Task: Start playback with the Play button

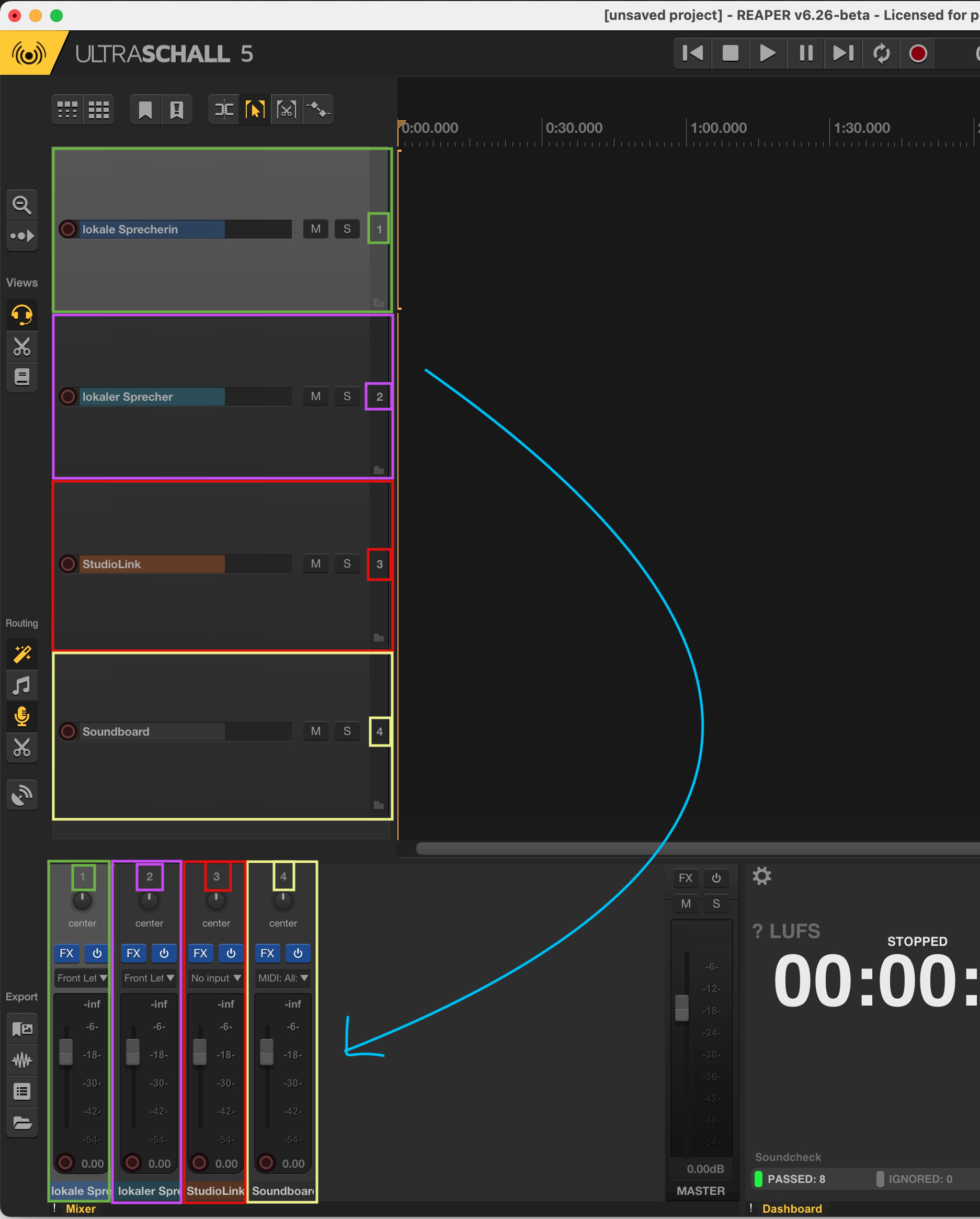Action: pos(767,53)
